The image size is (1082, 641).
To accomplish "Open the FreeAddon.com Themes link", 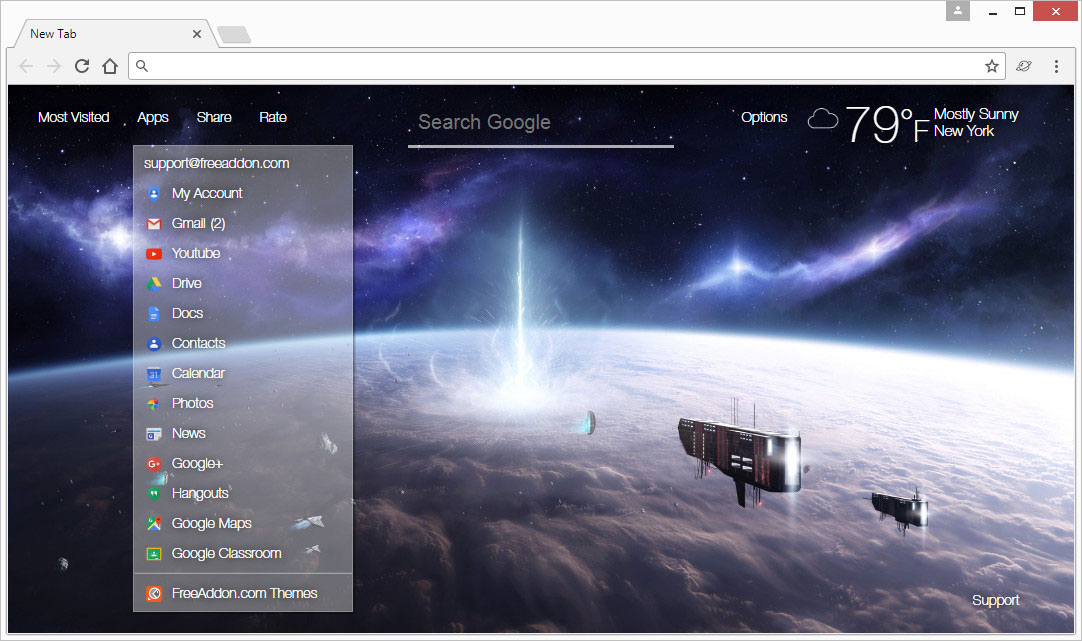I will tap(243, 593).
